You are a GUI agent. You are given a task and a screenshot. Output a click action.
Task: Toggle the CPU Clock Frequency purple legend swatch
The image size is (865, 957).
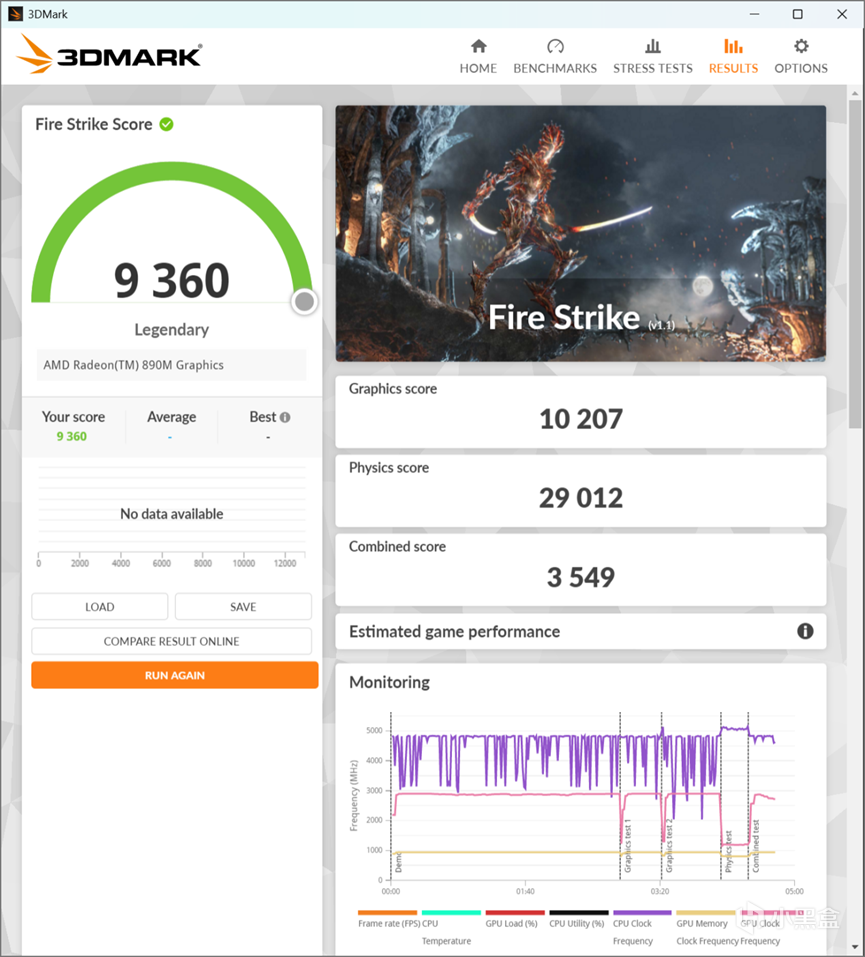642,912
